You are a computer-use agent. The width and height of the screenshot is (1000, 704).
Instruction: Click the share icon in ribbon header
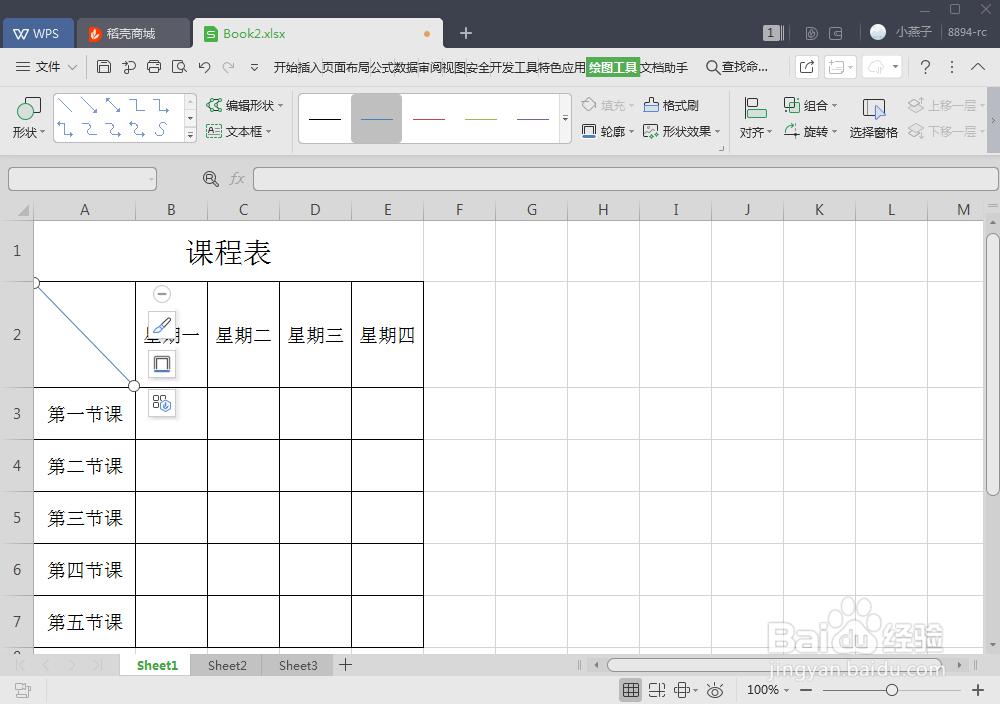click(x=807, y=67)
